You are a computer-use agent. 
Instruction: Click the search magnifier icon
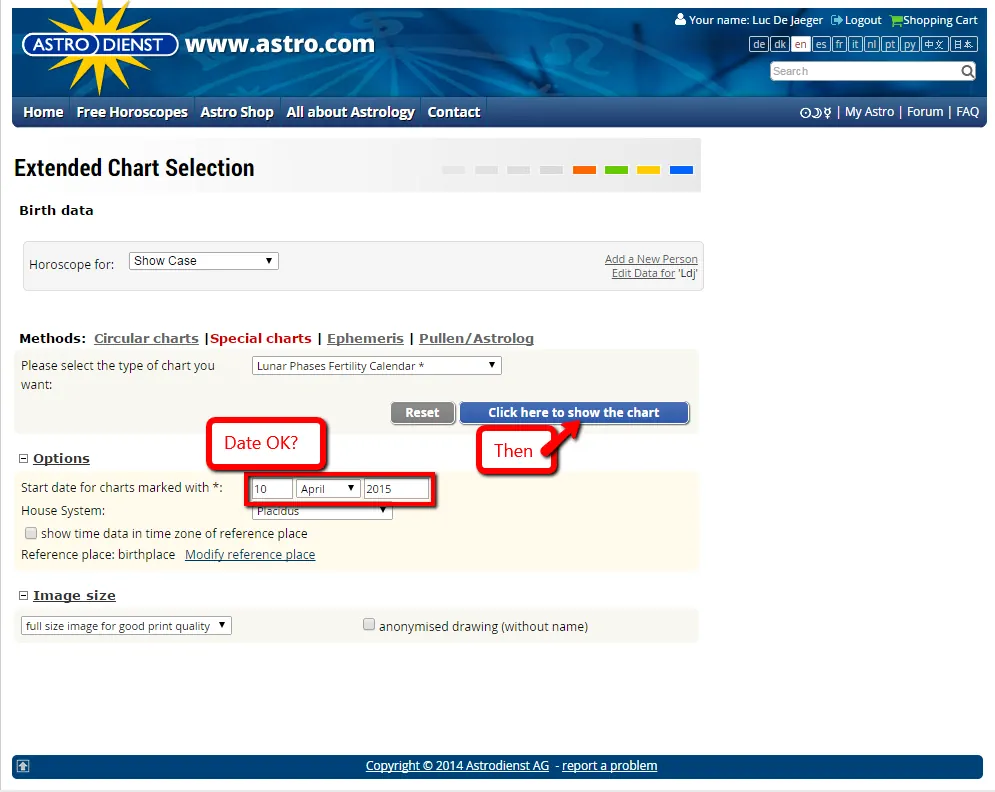[x=969, y=70]
